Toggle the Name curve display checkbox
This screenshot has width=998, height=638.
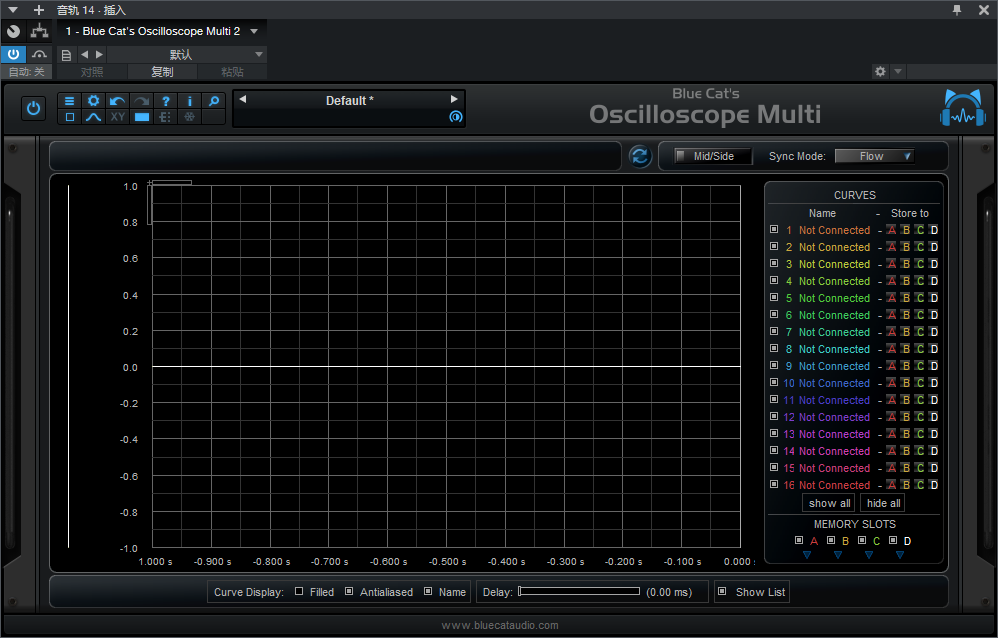[x=428, y=592]
